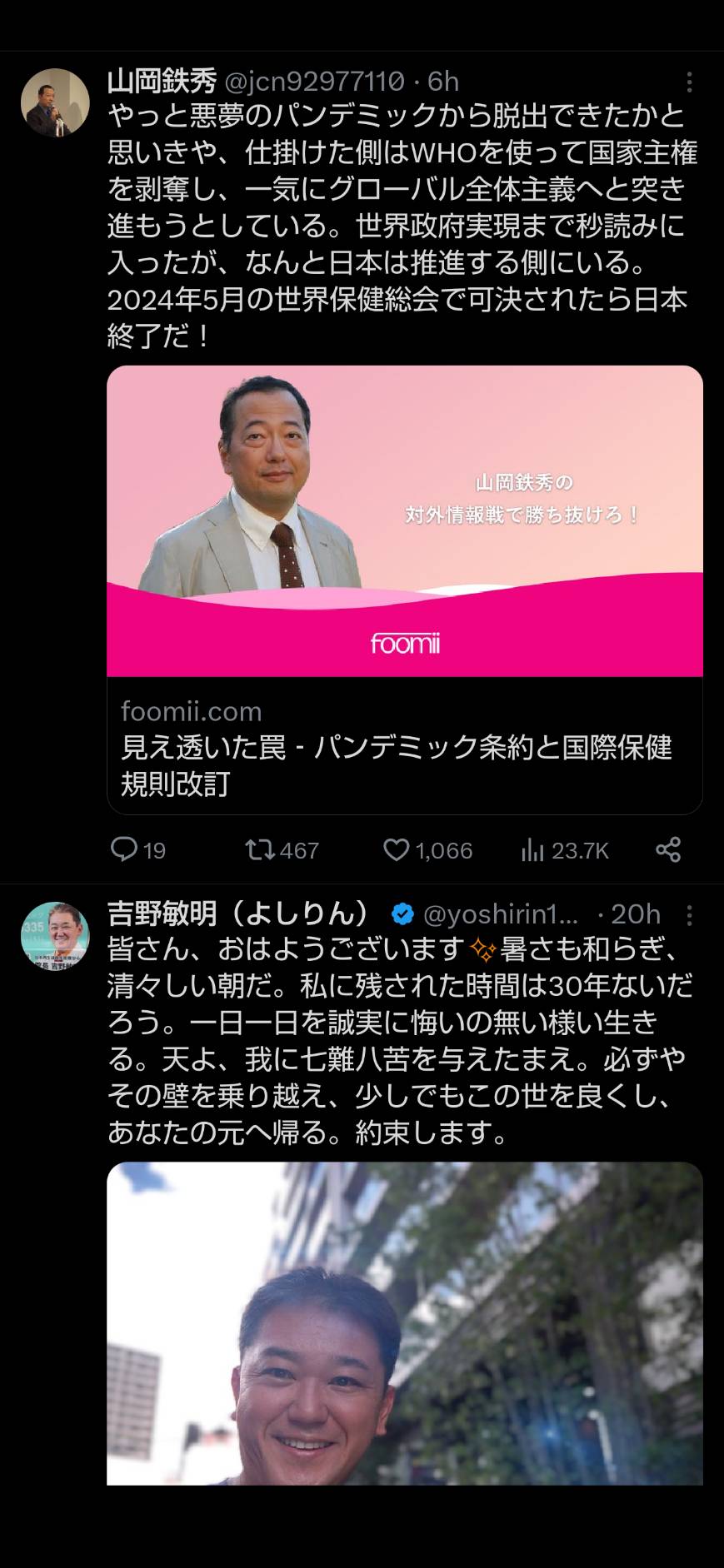Viewport: 724px width, 1568px height.
Task: Open three-dot menu on 山岡鉄秀's tweet
Action: (689, 82)
